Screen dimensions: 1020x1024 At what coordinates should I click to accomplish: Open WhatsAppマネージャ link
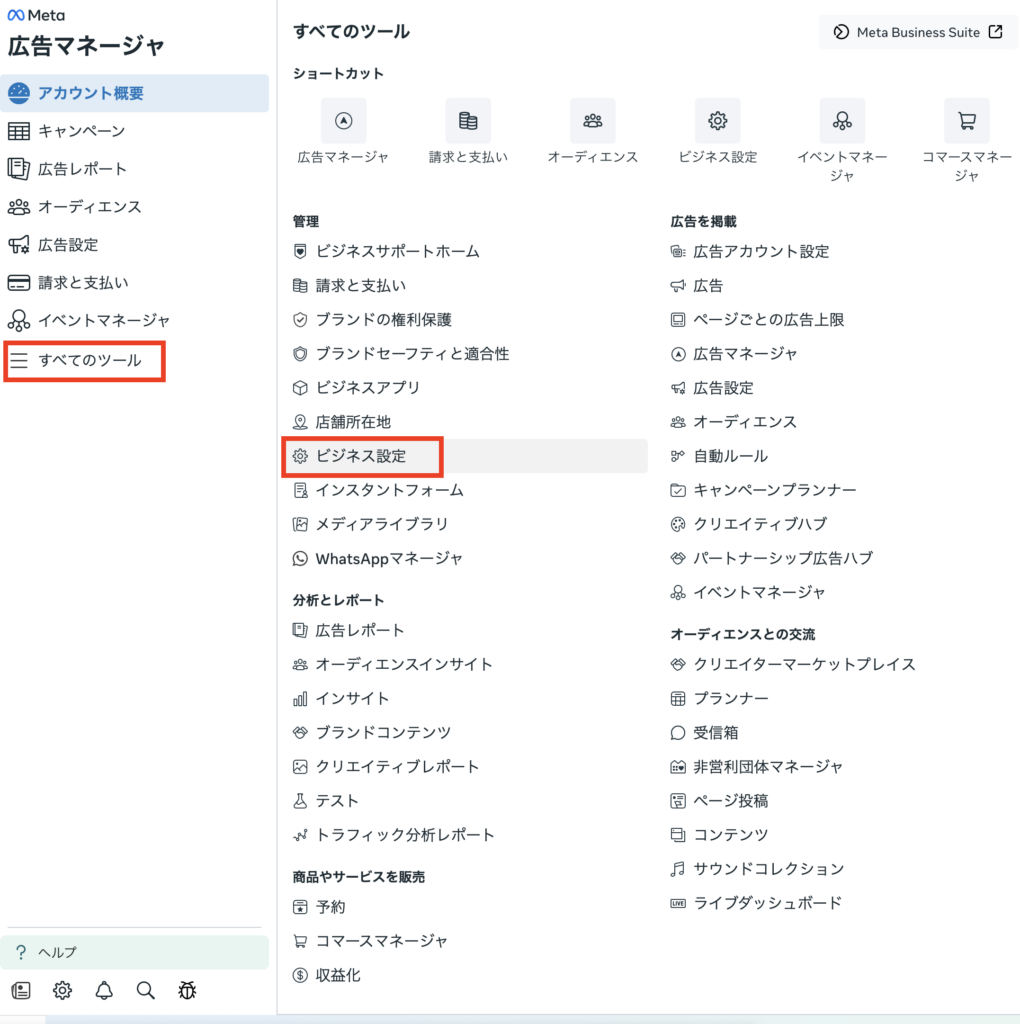coord(388,558)
